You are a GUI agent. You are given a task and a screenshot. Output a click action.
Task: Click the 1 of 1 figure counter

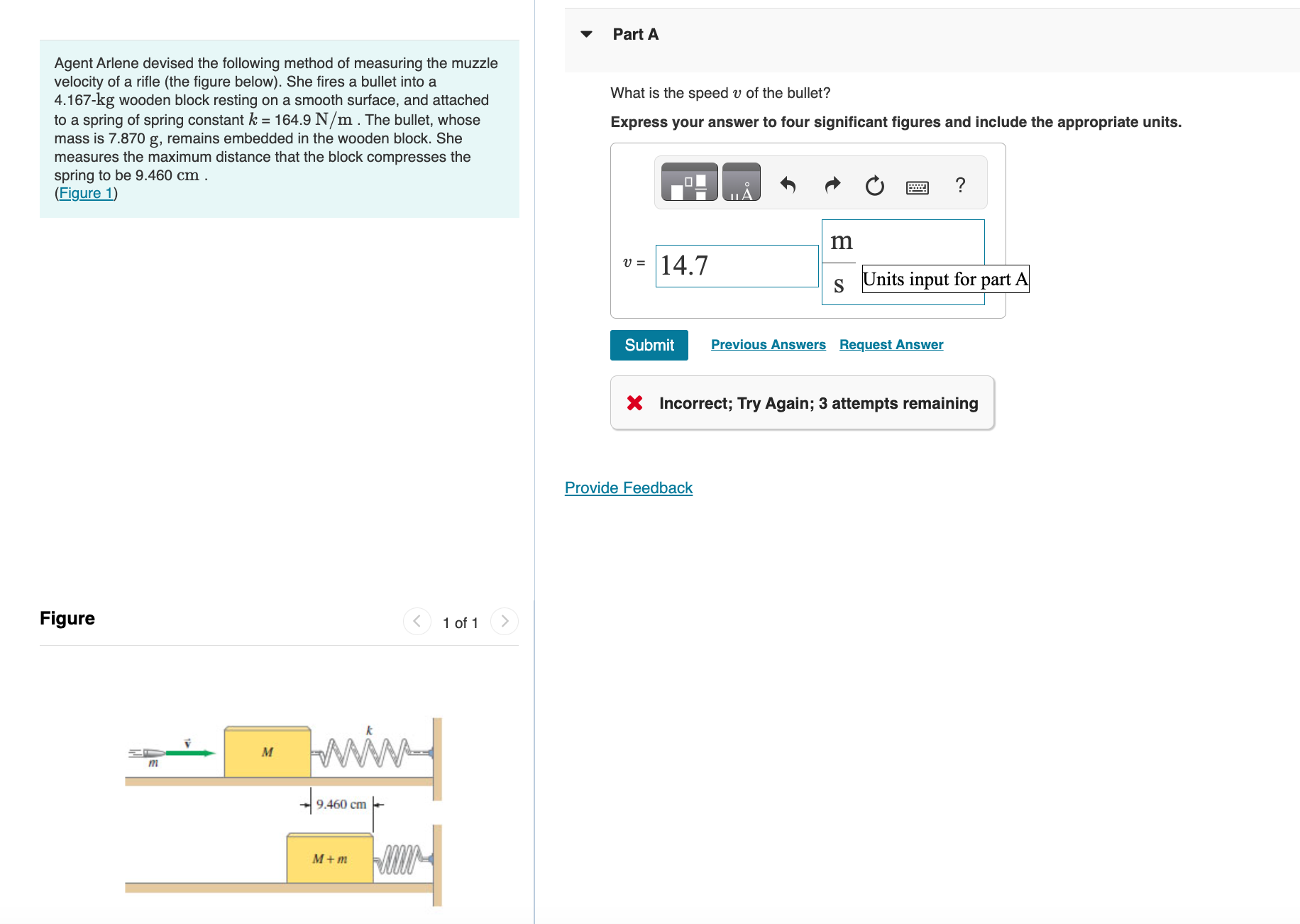click(460, 622)
